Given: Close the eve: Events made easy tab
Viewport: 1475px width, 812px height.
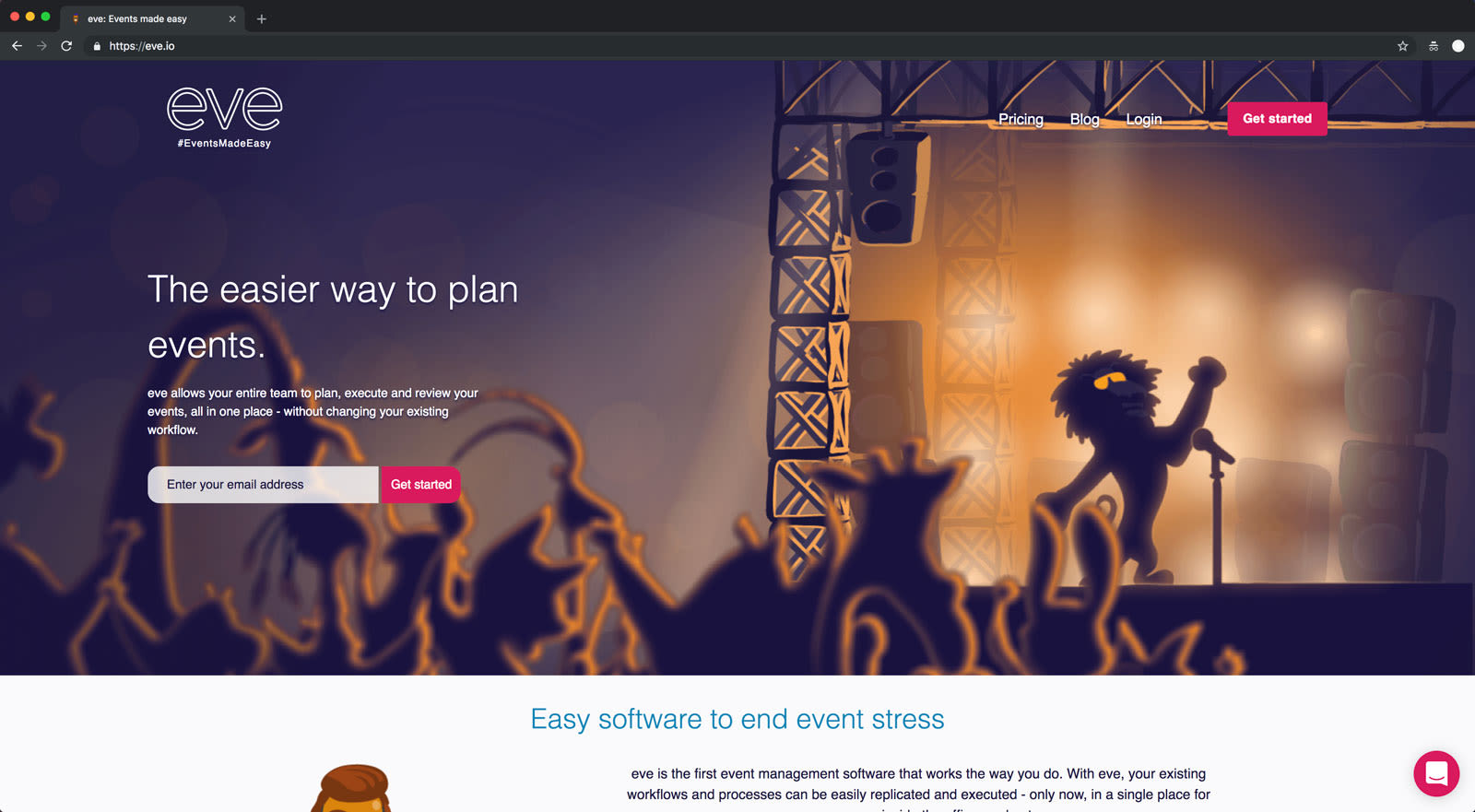Looking at the screenshot, I should pos(232,18).
